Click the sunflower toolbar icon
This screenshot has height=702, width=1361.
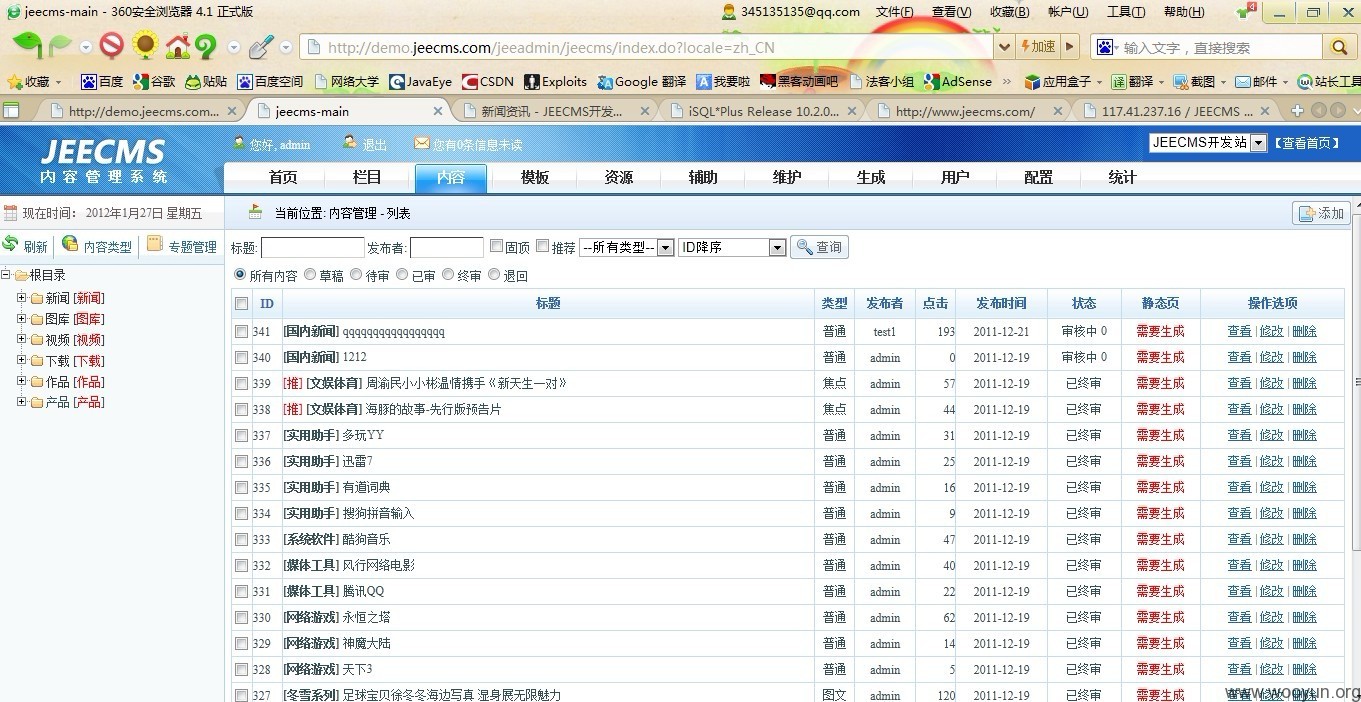pos(146,45)
